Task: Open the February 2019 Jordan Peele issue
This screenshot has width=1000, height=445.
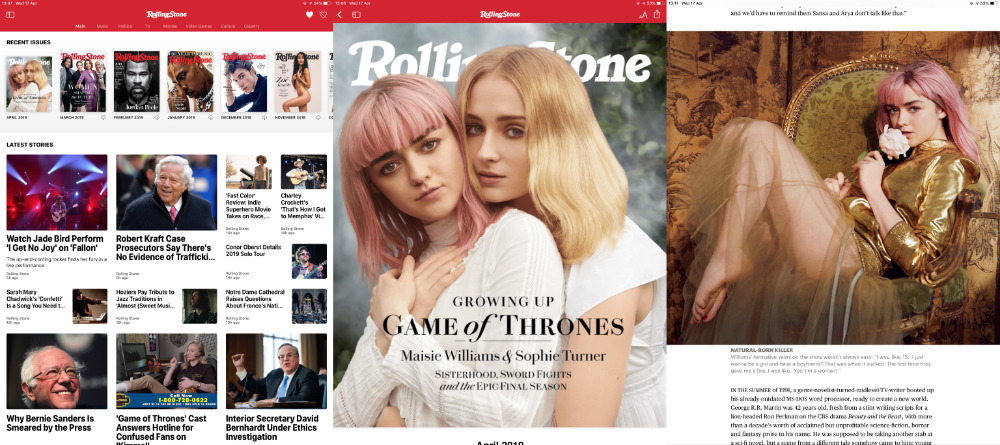Action: point(136,82)
